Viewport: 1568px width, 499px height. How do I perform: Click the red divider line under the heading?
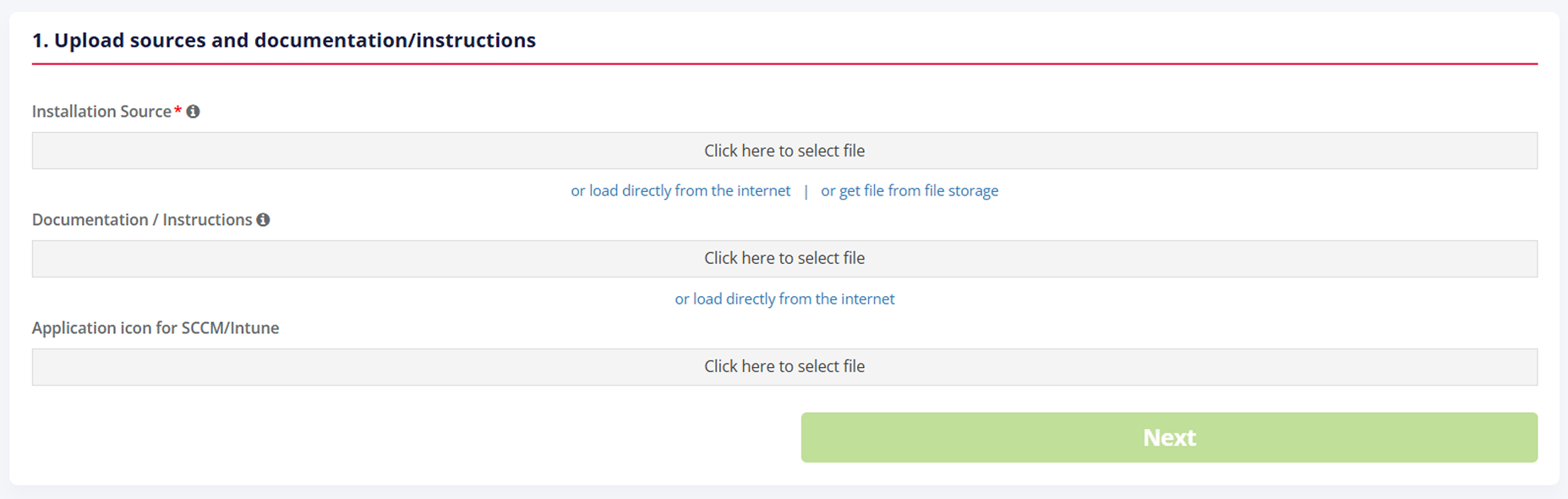(x=784, y=63)
